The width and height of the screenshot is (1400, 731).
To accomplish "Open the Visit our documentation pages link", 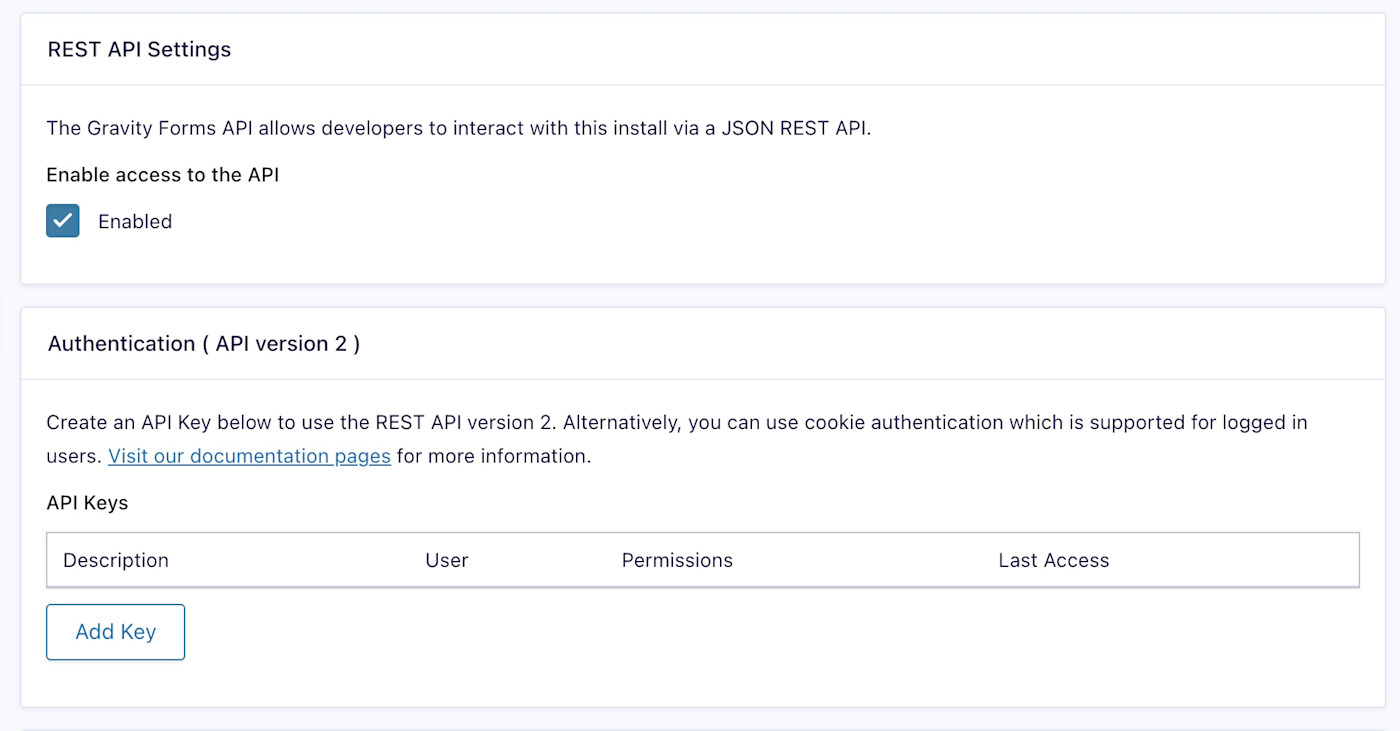I will (249, 456).
